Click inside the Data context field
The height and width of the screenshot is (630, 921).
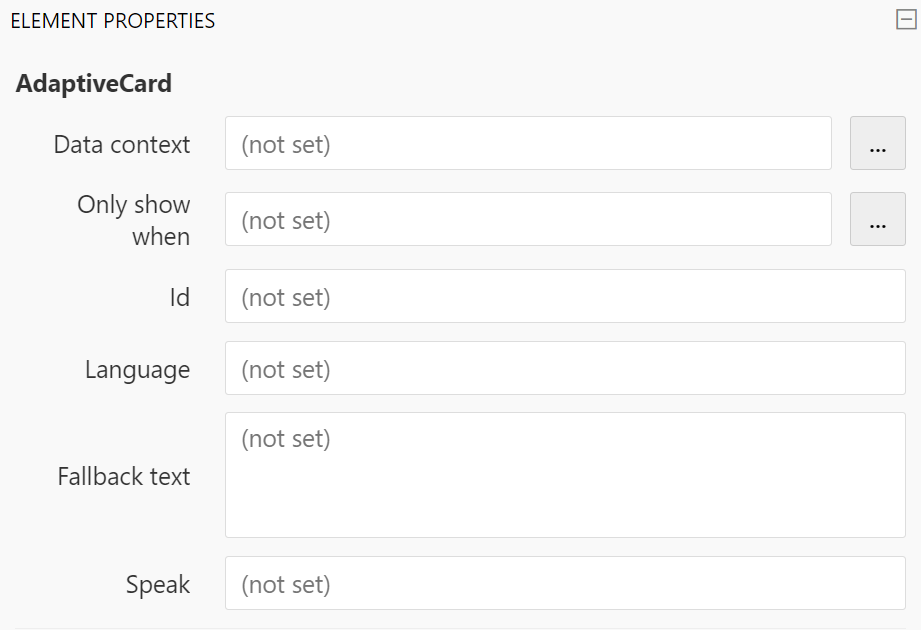pos(528,144)
